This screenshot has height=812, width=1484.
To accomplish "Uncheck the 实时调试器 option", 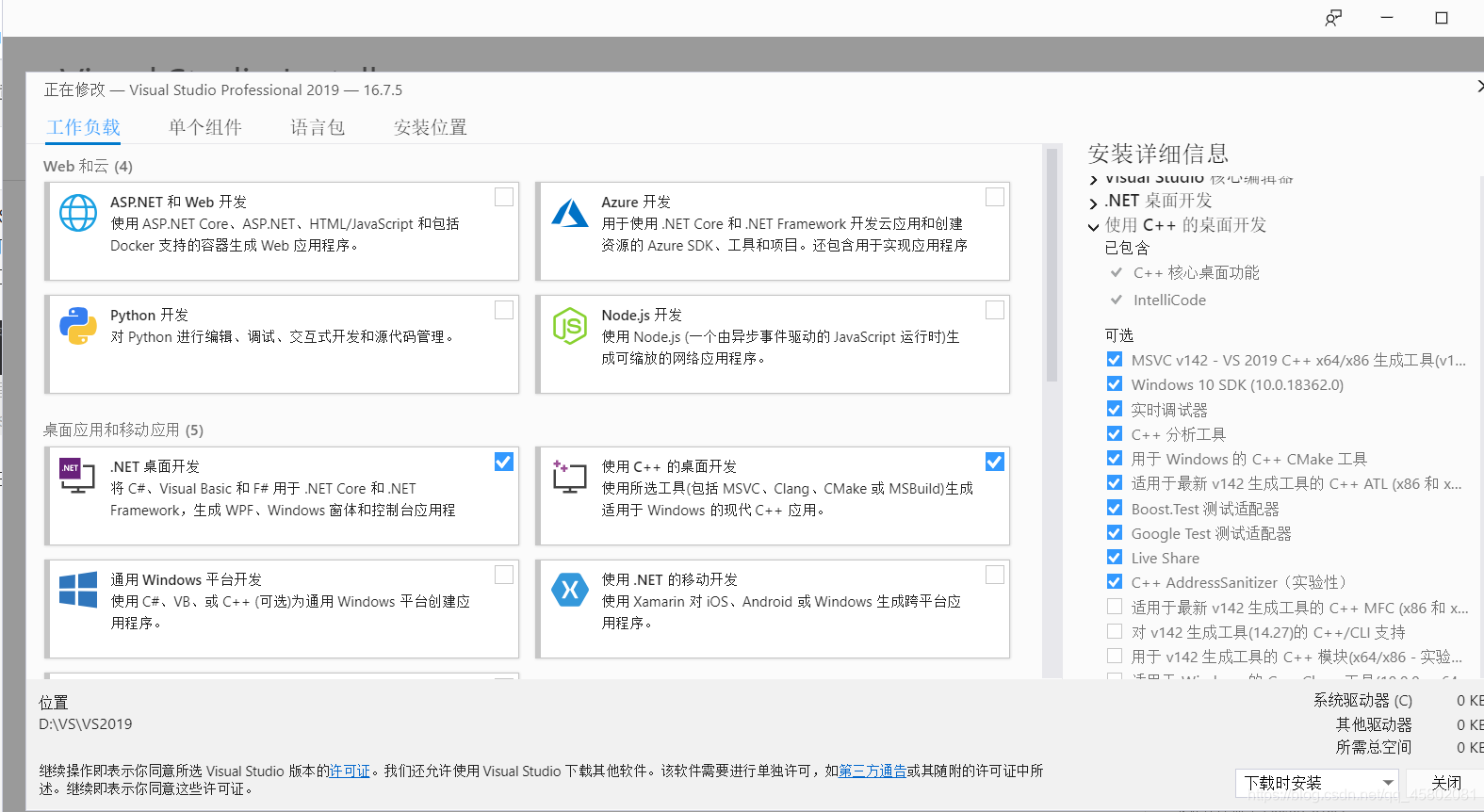I will tap(1115, 409).
